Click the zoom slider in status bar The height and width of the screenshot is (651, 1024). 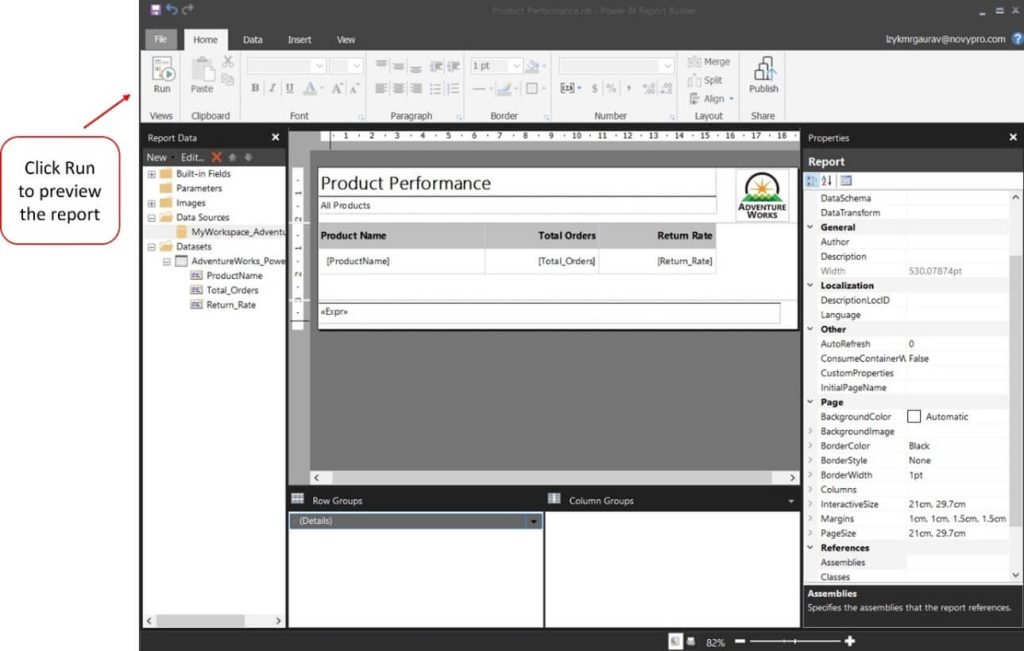795,641
